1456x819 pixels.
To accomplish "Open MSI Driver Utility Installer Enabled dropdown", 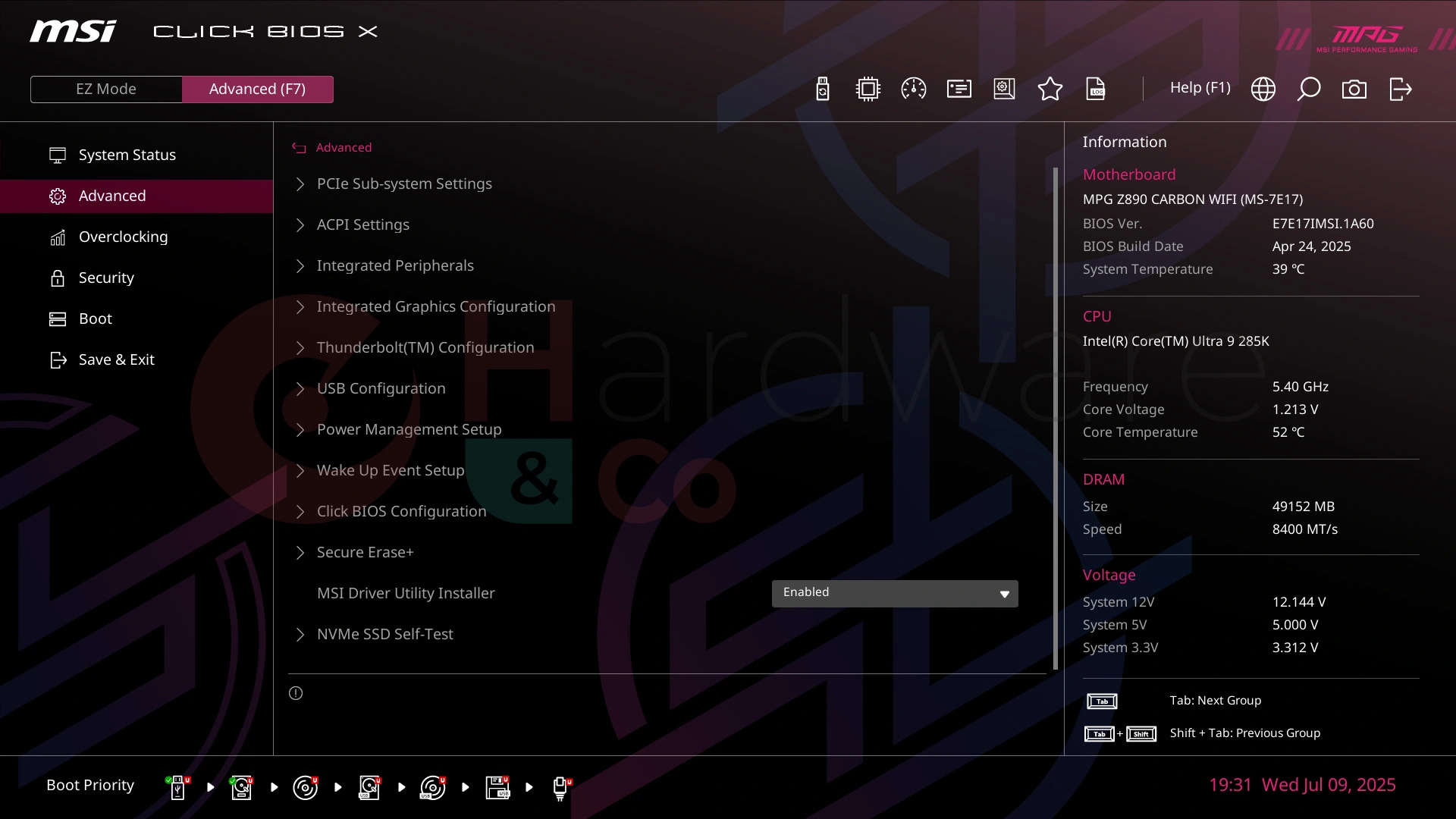I will (x=895, y=593).
